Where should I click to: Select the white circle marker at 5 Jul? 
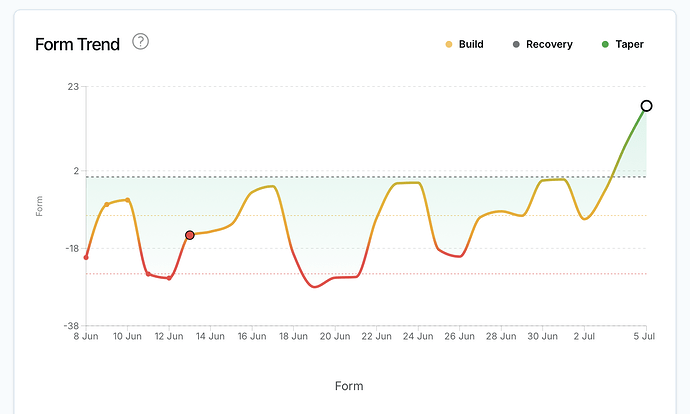coord(646,106)
